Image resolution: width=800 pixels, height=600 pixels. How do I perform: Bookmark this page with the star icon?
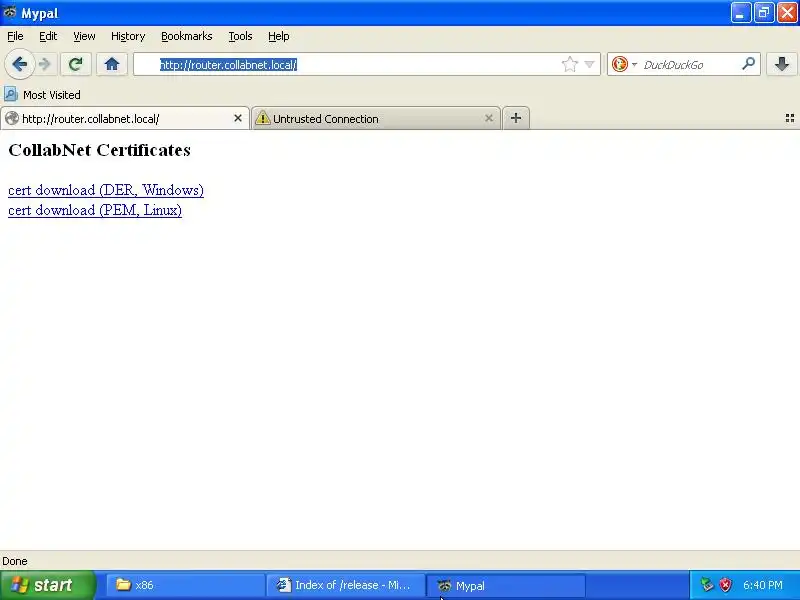point(569,64)
